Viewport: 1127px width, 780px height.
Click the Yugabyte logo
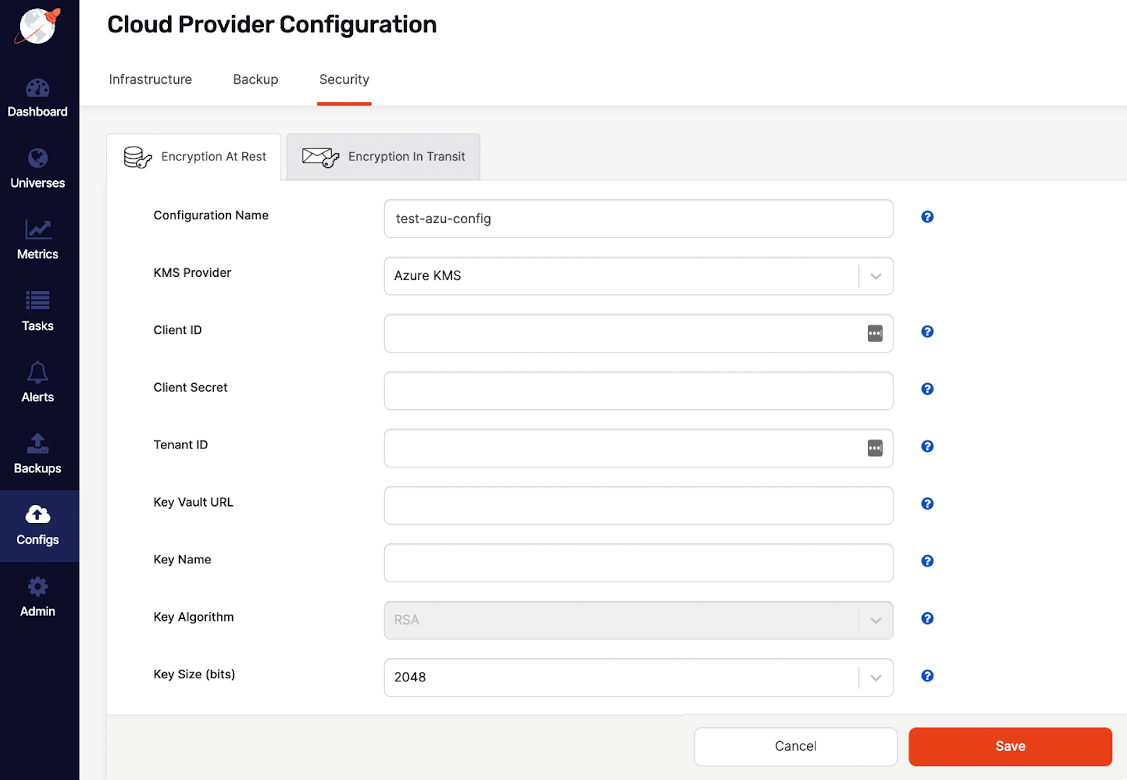[38, 25]
